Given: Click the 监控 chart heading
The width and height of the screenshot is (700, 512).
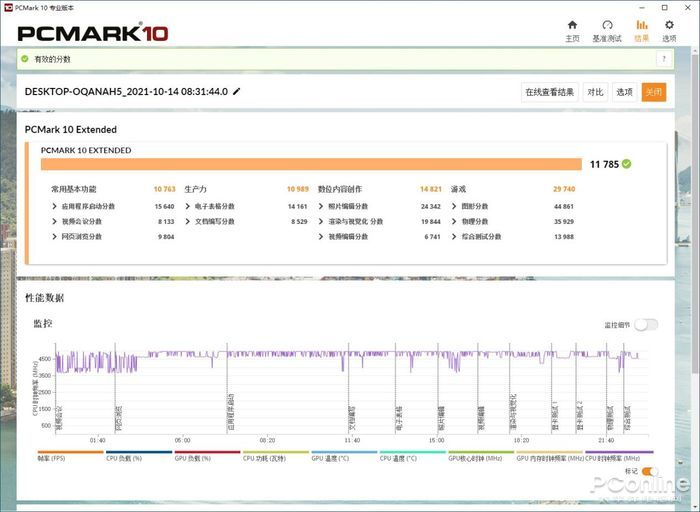Looking at the screenshot, I should pos(43,323).
